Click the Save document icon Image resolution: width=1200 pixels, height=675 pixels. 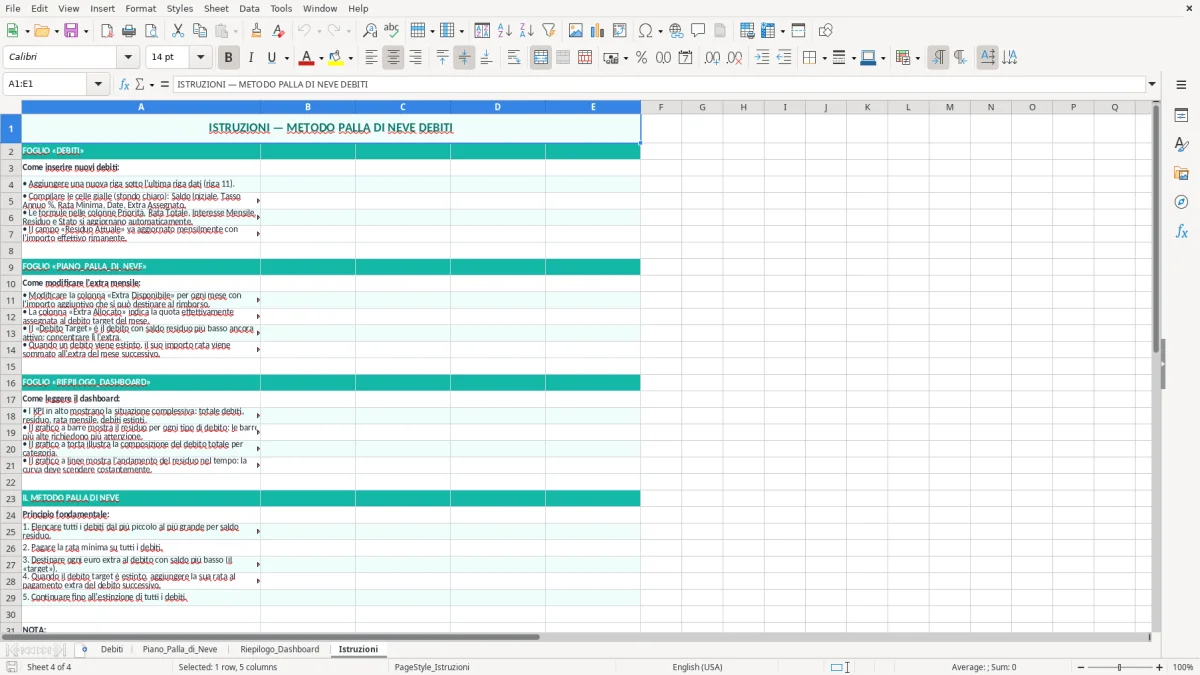71,31
